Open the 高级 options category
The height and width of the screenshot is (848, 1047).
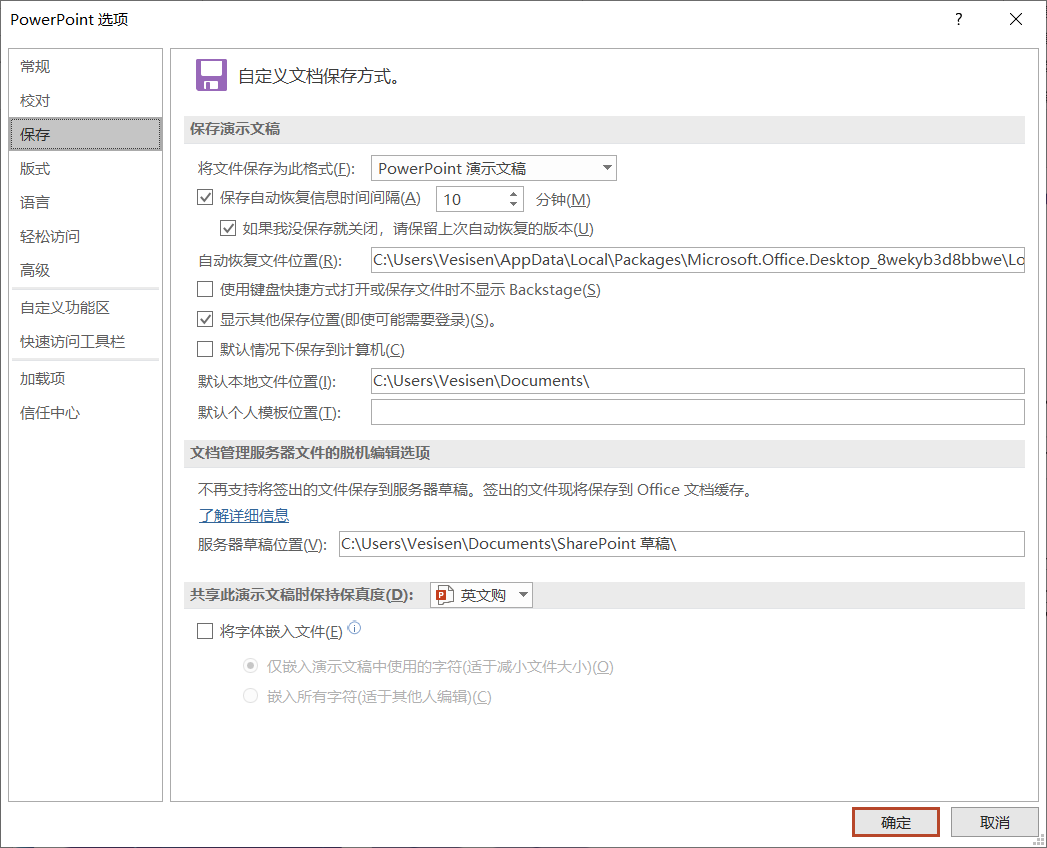[85, 270]
